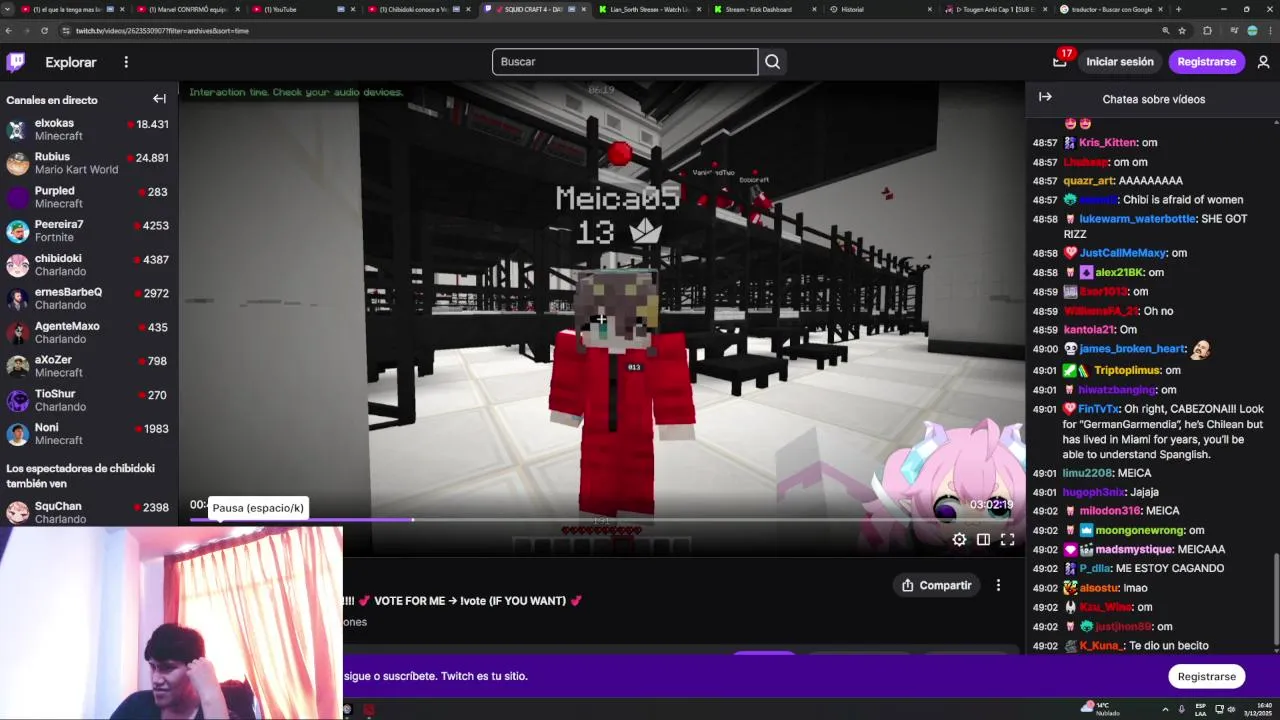
Task: Open the browser zoom magnifier icon
Action: (1166, 31)
